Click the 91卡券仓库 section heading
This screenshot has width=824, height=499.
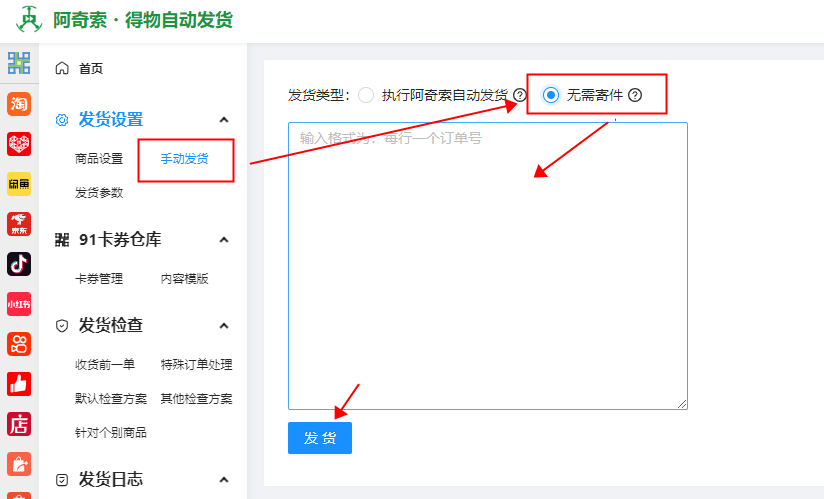click(x=120, y=240)
